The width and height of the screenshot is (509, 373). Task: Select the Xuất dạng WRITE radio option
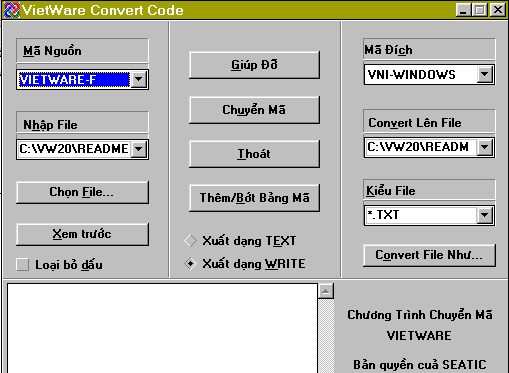[190, 264]
